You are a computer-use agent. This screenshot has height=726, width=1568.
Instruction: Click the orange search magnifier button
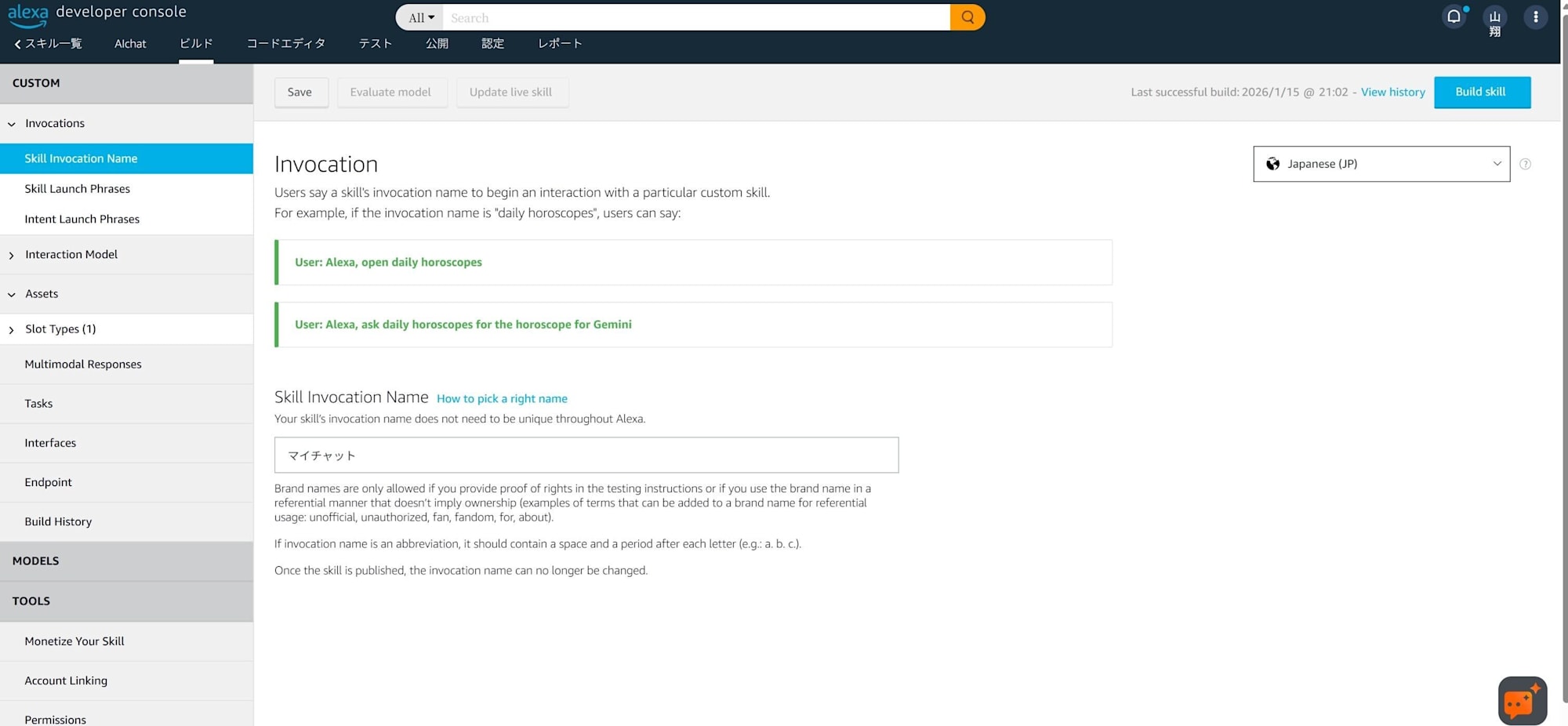coord(967,17)
